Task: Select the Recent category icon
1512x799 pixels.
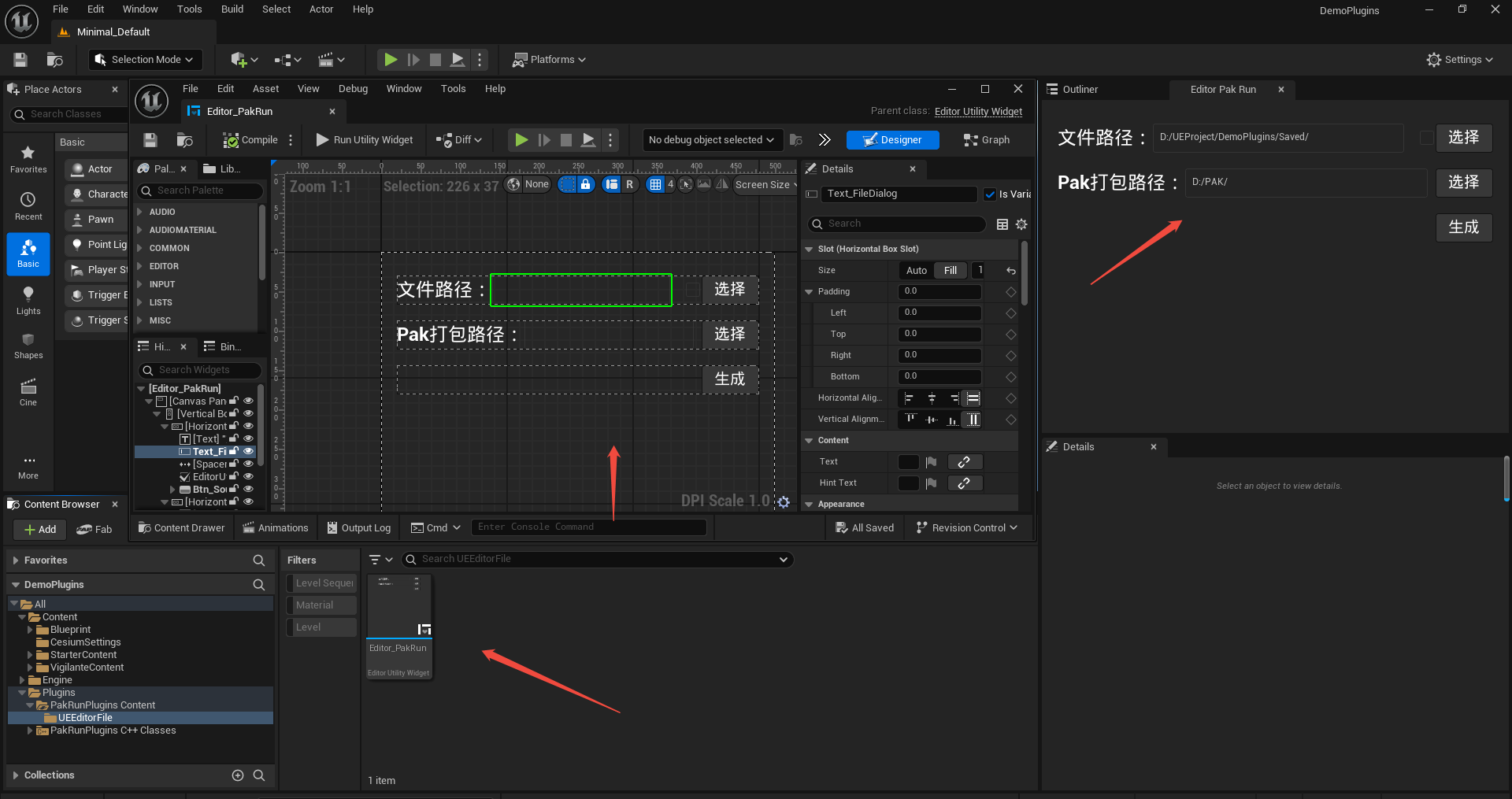Action: pos(28,206)
